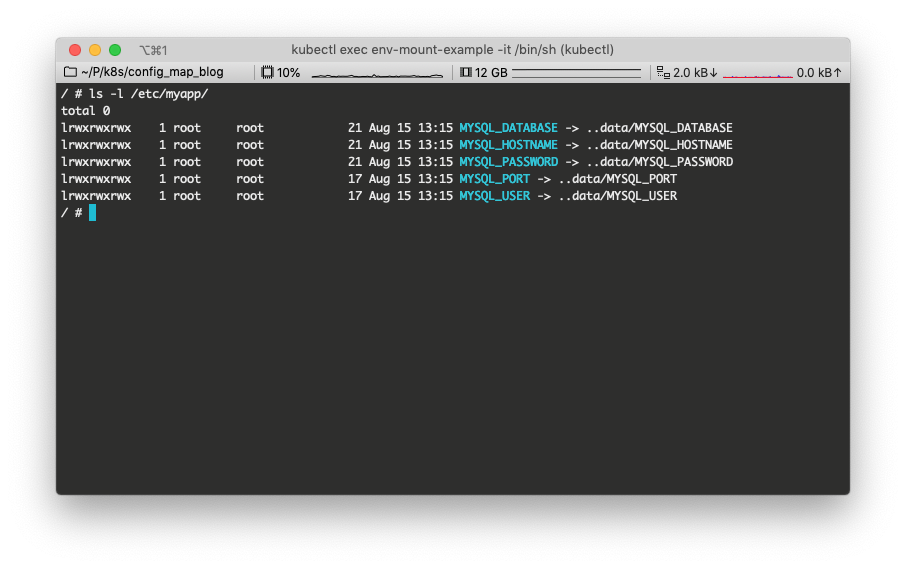Click the size 21 in MYSQL_HOSTNAME row
The width and height of the screenshot is (906, 569).
point(355,144)
